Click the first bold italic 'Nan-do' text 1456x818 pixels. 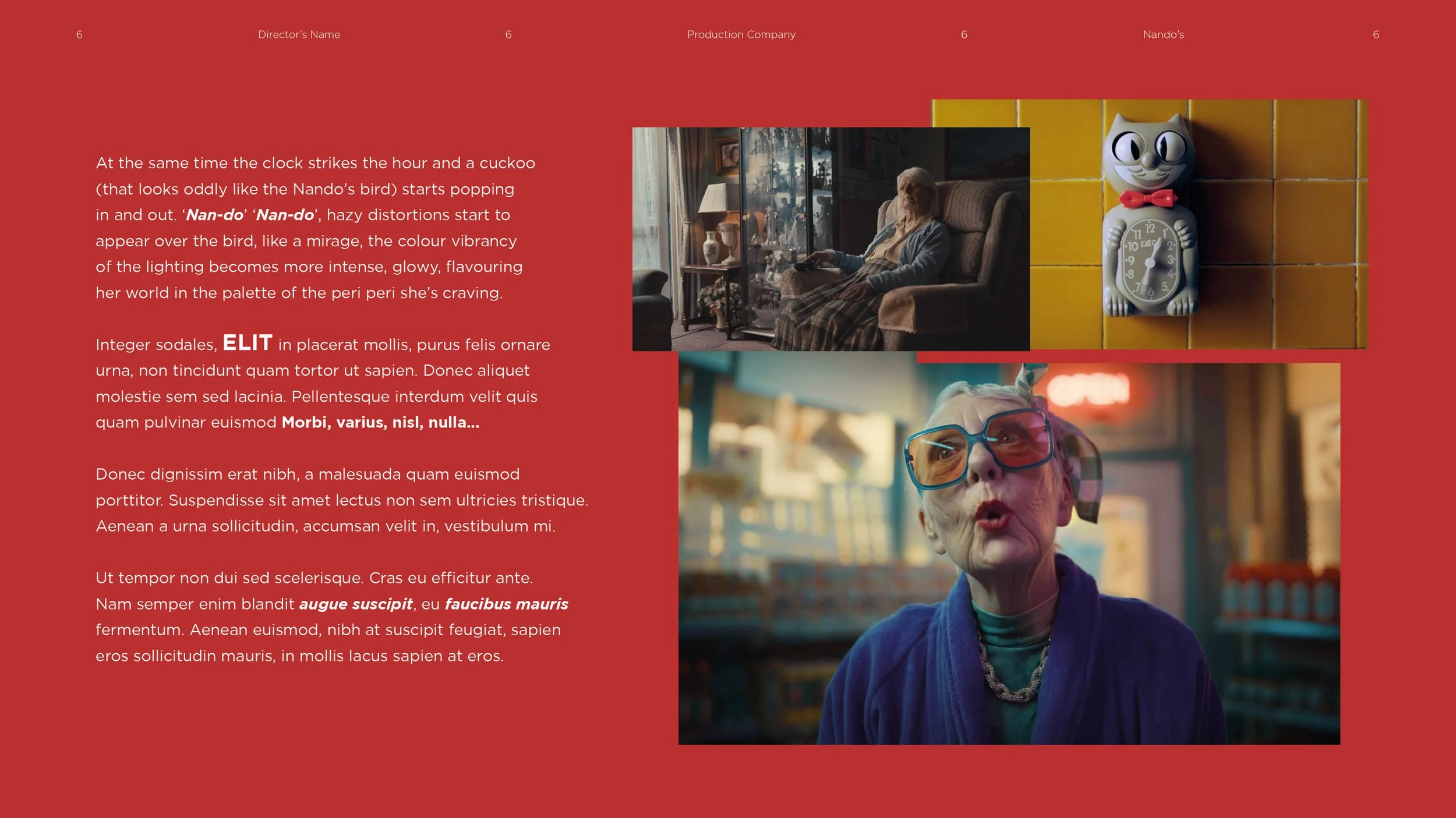point(214,215)
